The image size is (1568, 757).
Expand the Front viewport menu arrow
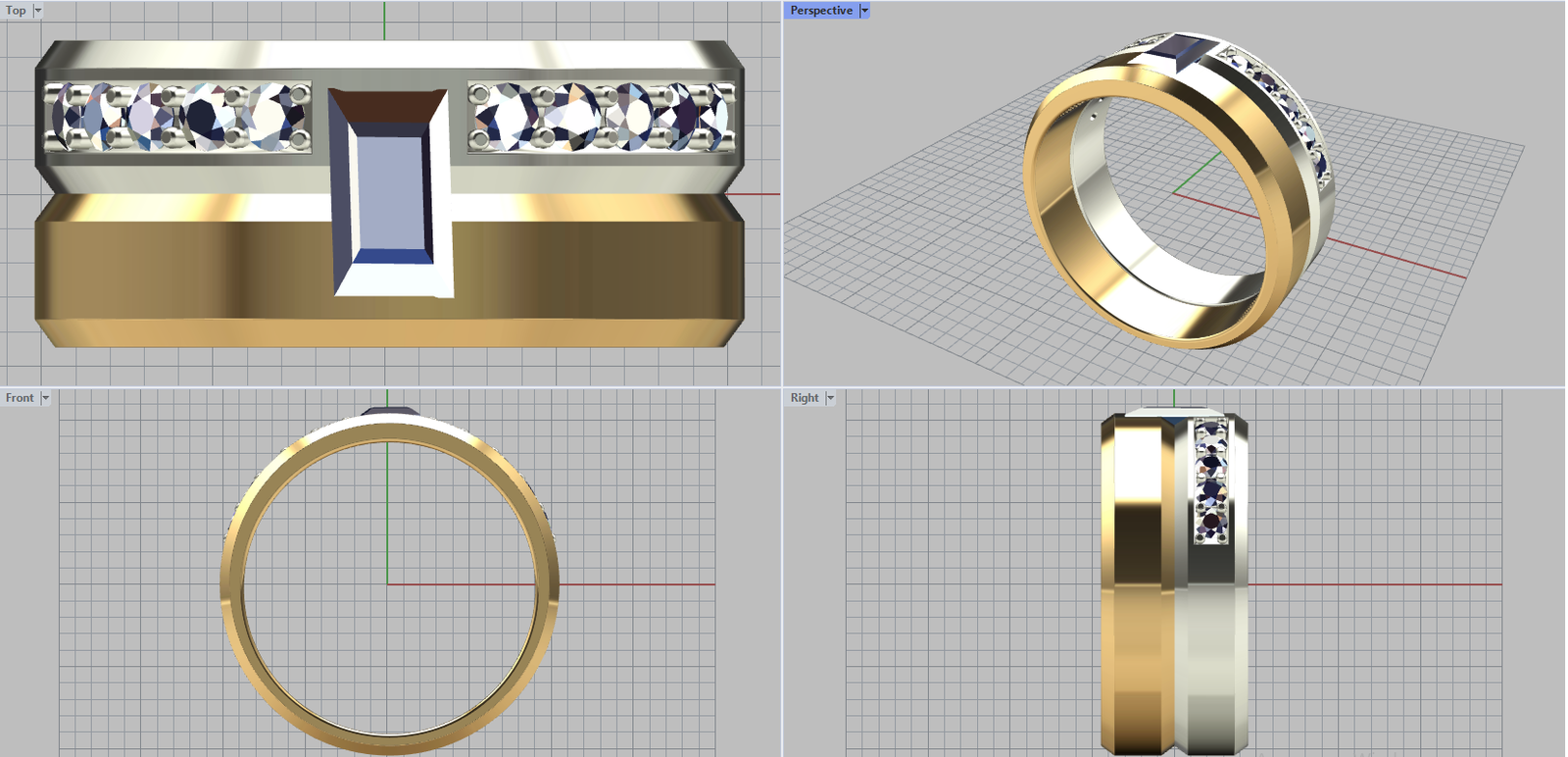(45, 398)
